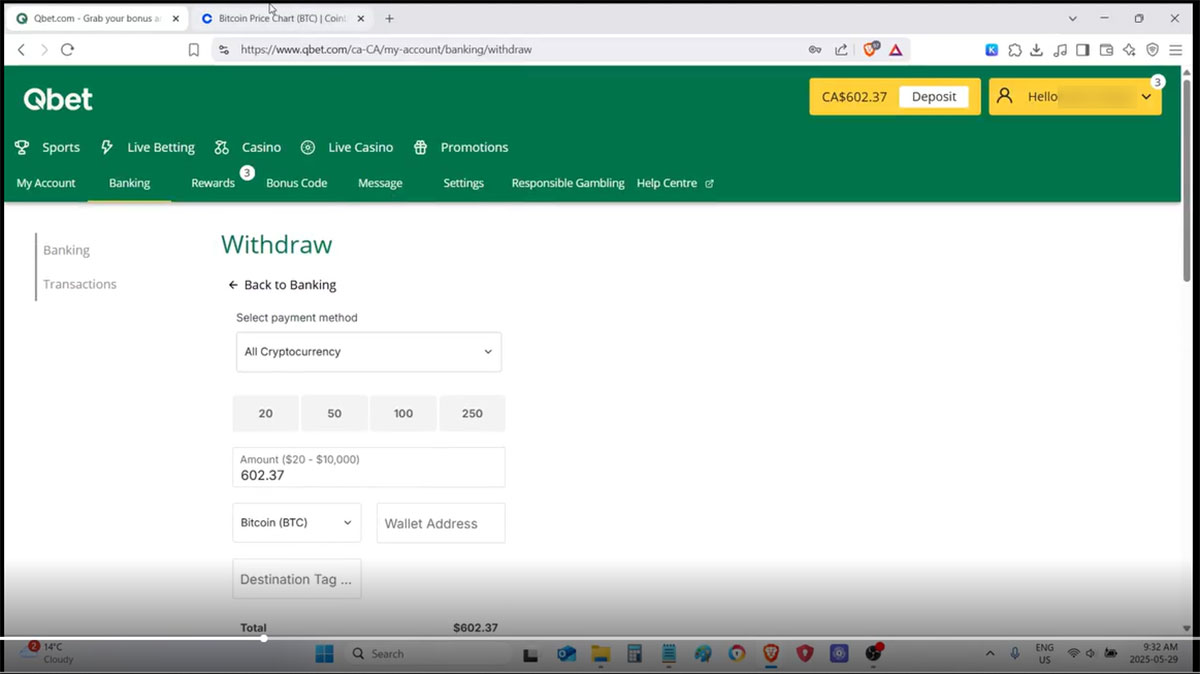Click the music note playlist icon
This screenshot has height=674, width=1200.
pyautogui.click(x=1060, y=49)
